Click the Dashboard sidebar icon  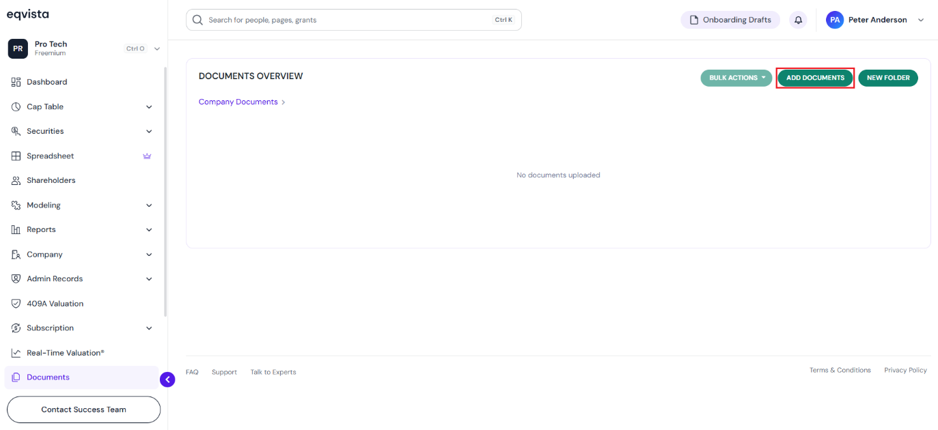pyautogui.click(x=16, y=82)
